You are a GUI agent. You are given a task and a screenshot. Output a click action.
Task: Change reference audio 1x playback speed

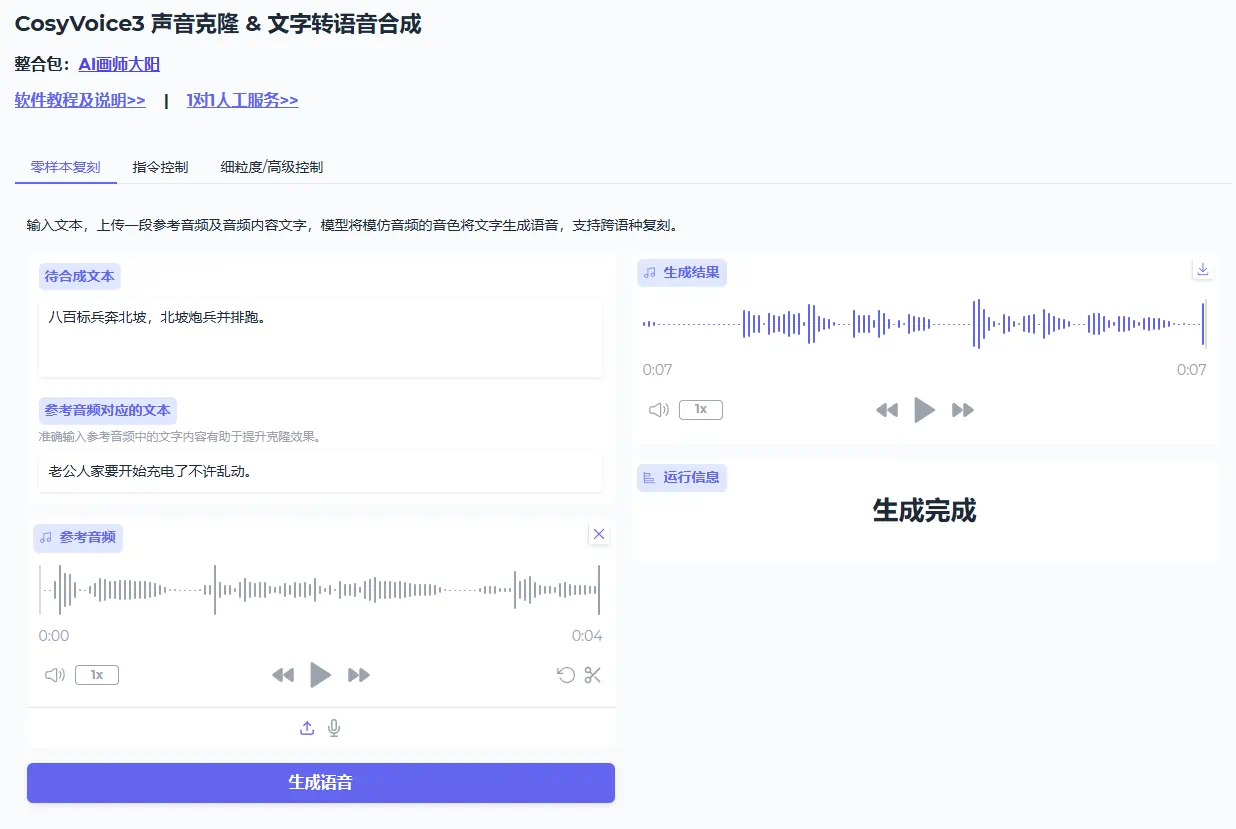click(x=97, y=675)
